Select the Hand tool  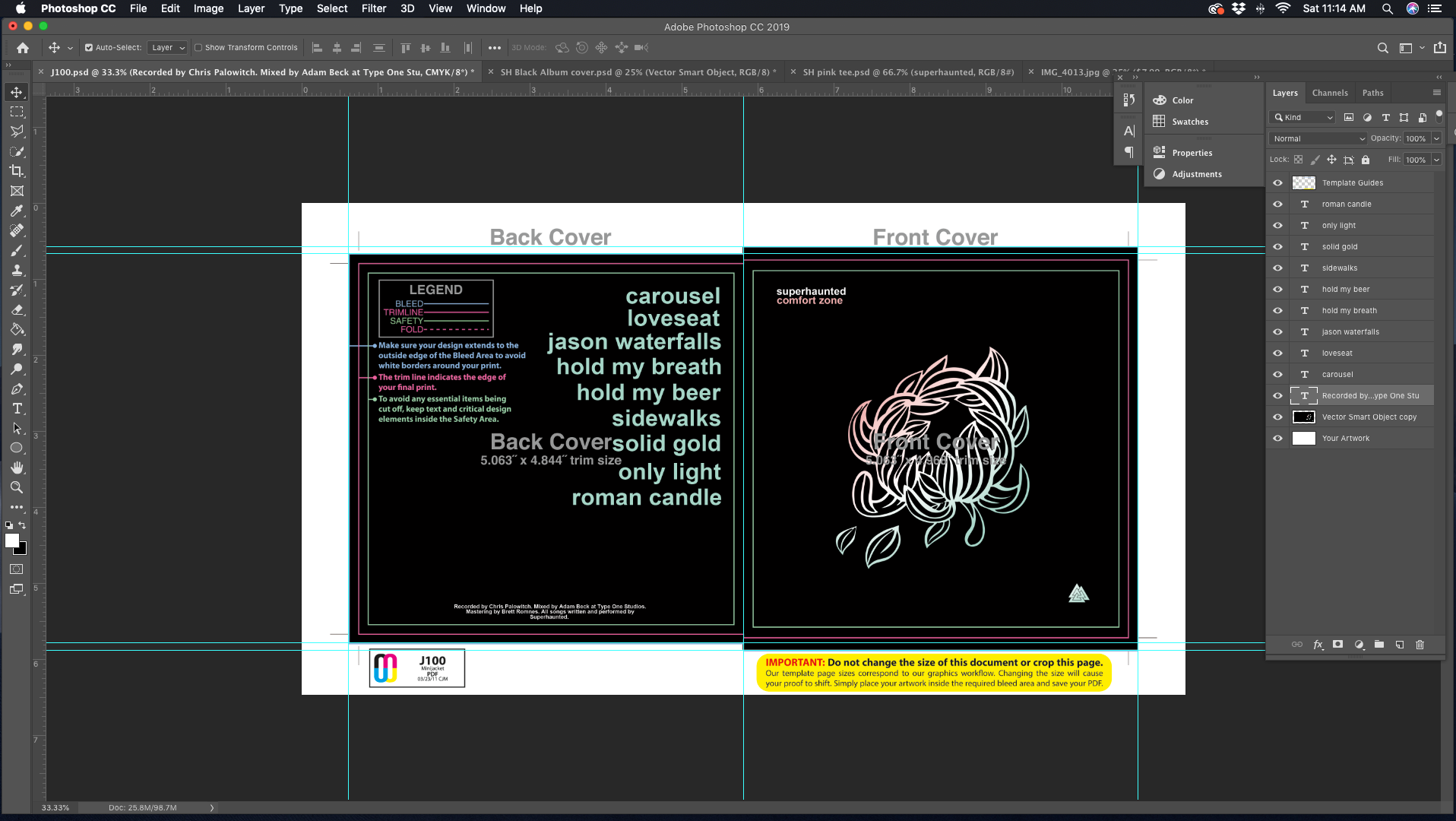point(17,468)
